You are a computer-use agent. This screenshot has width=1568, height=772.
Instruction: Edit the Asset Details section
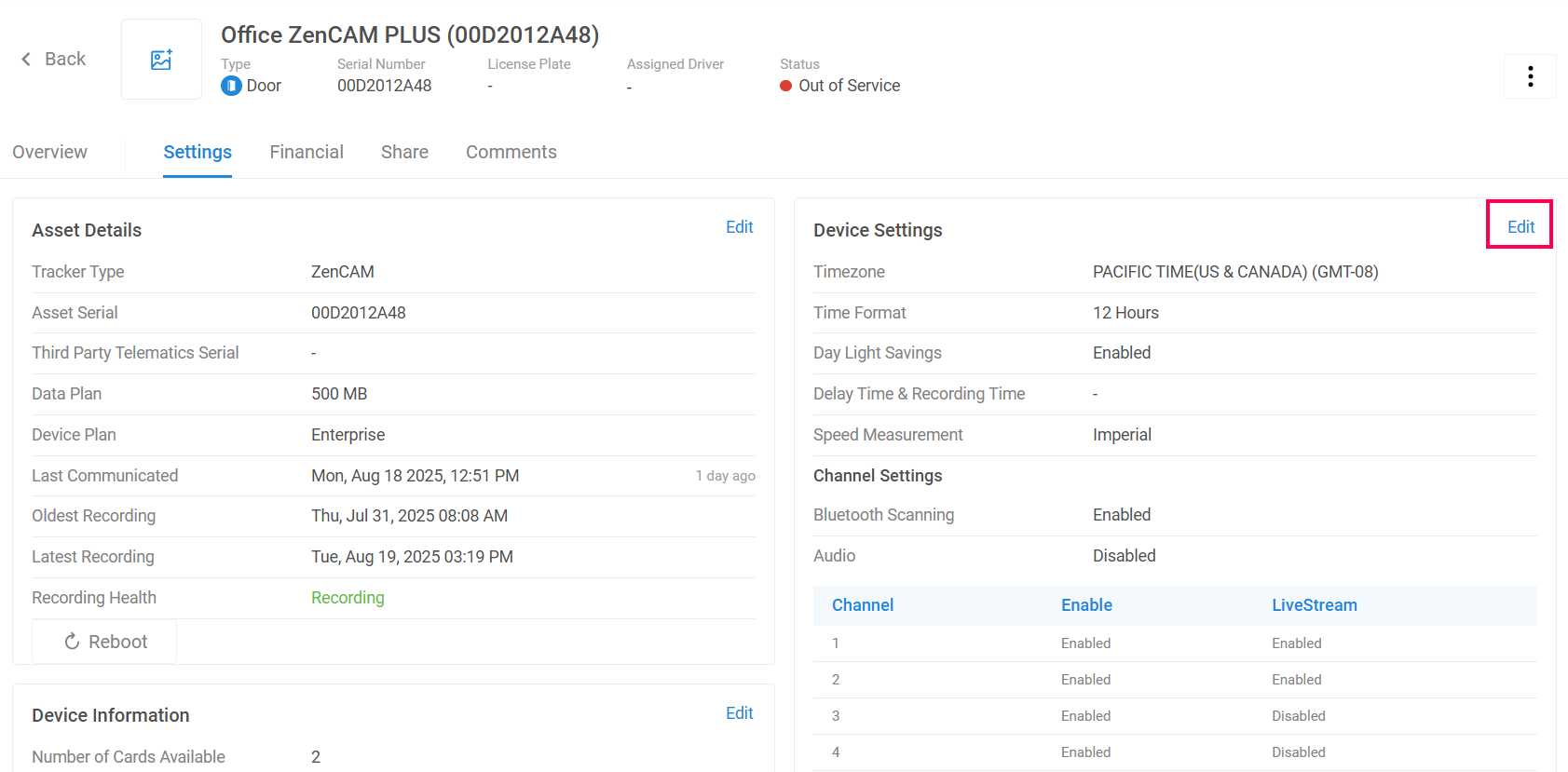pos(740,227)
